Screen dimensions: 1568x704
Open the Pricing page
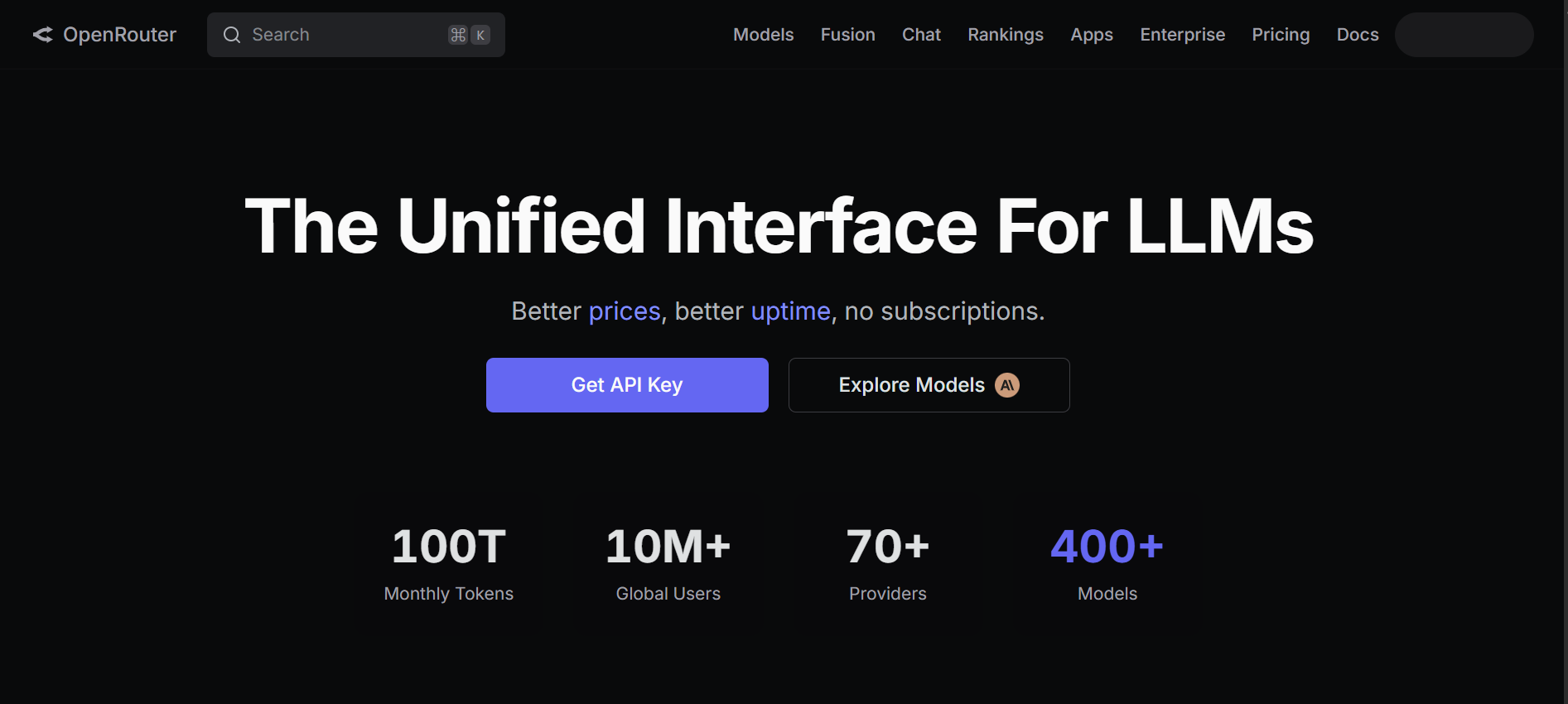1281,35
